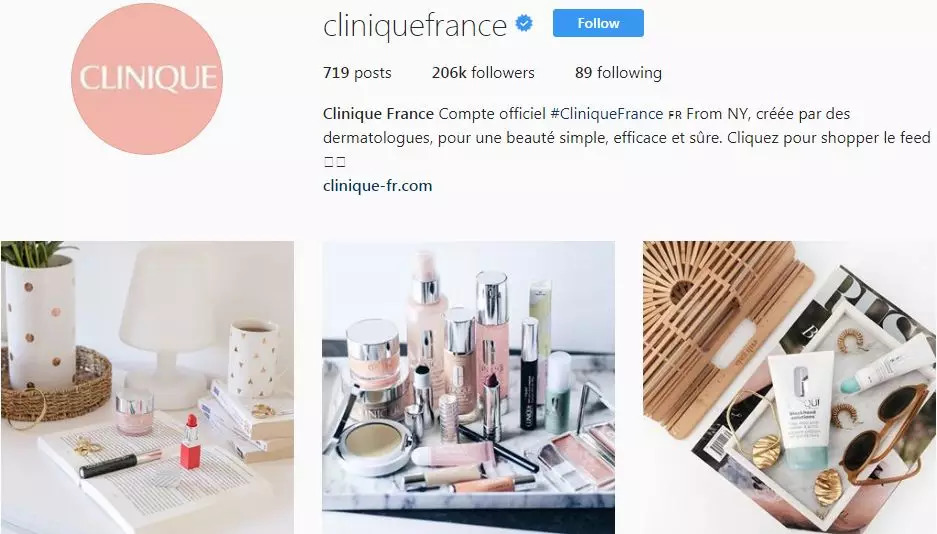Click the gold triangle mug in the first post
Viewport: 937px width, 534px height.
coord(253,358)
